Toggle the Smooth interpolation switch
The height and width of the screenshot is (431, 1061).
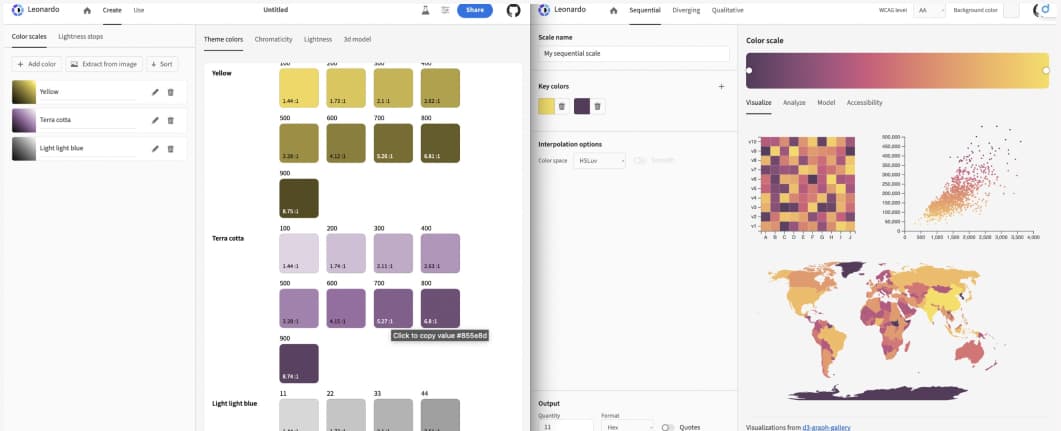click(x=640, y=160)
